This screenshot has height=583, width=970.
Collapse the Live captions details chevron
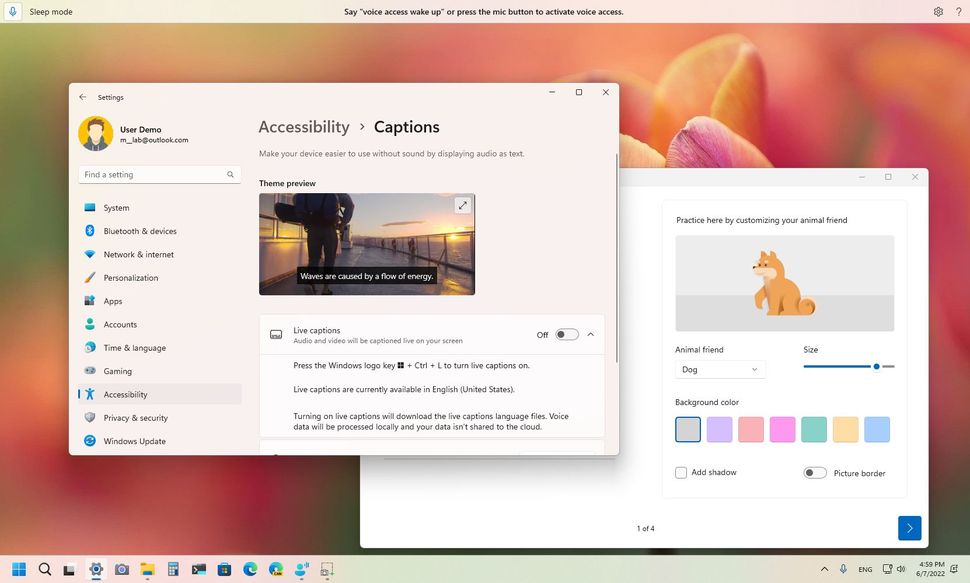pyautogui.click(x=591, y=334)
